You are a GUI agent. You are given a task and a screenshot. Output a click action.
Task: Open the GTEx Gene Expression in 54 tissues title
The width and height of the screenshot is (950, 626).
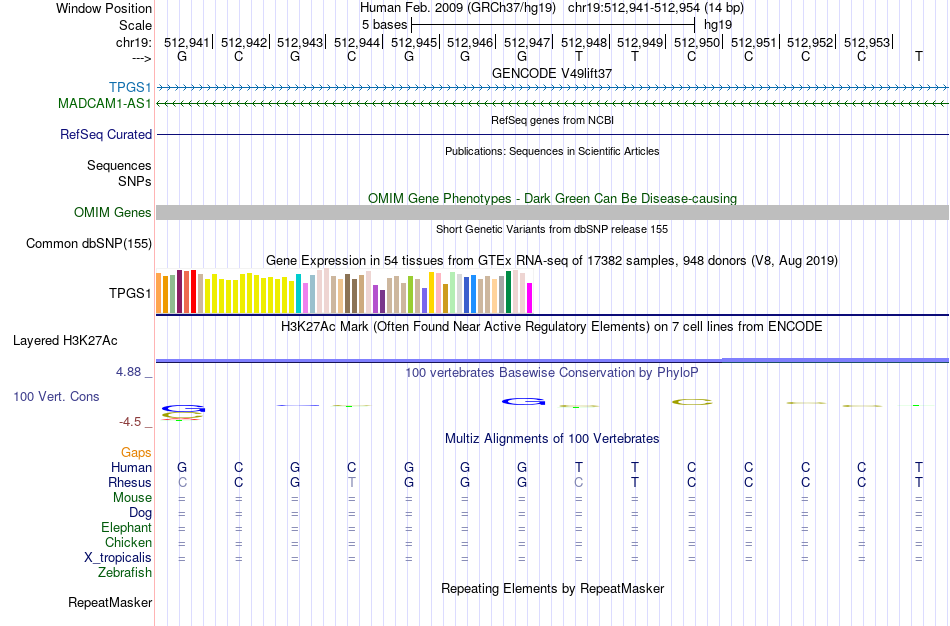click(x=552, y=261)
